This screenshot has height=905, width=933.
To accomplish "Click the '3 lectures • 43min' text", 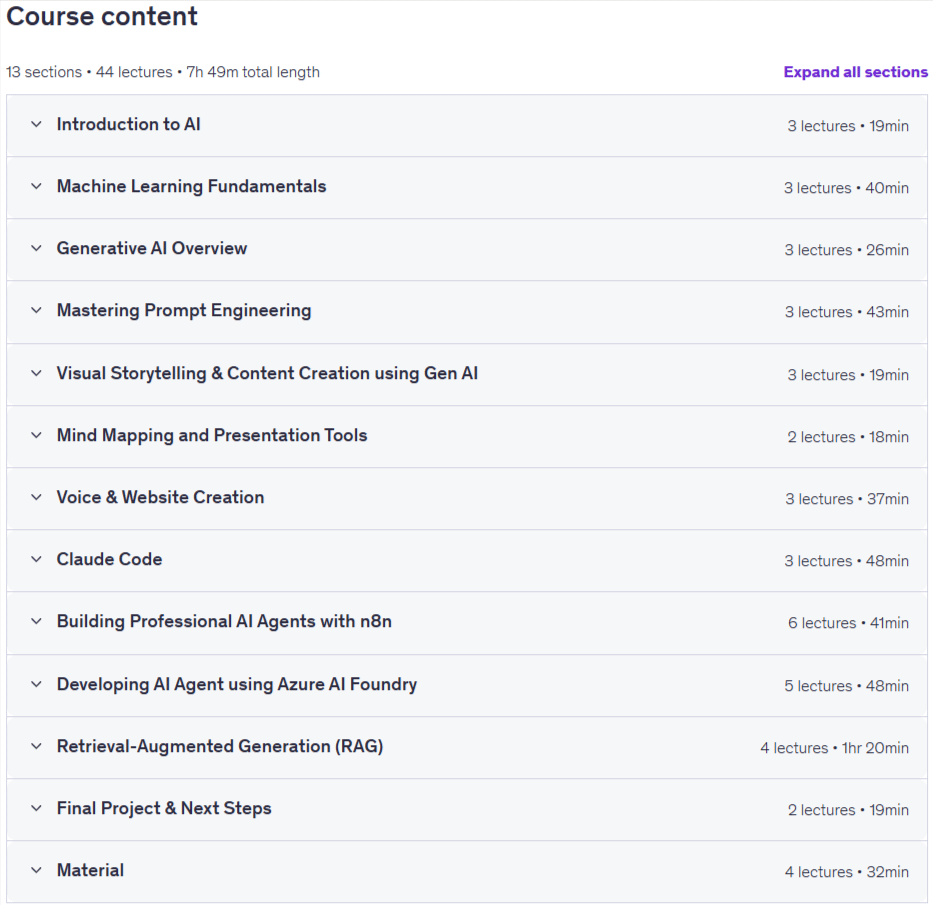I will pyautogui.click(x=847, y=312).
